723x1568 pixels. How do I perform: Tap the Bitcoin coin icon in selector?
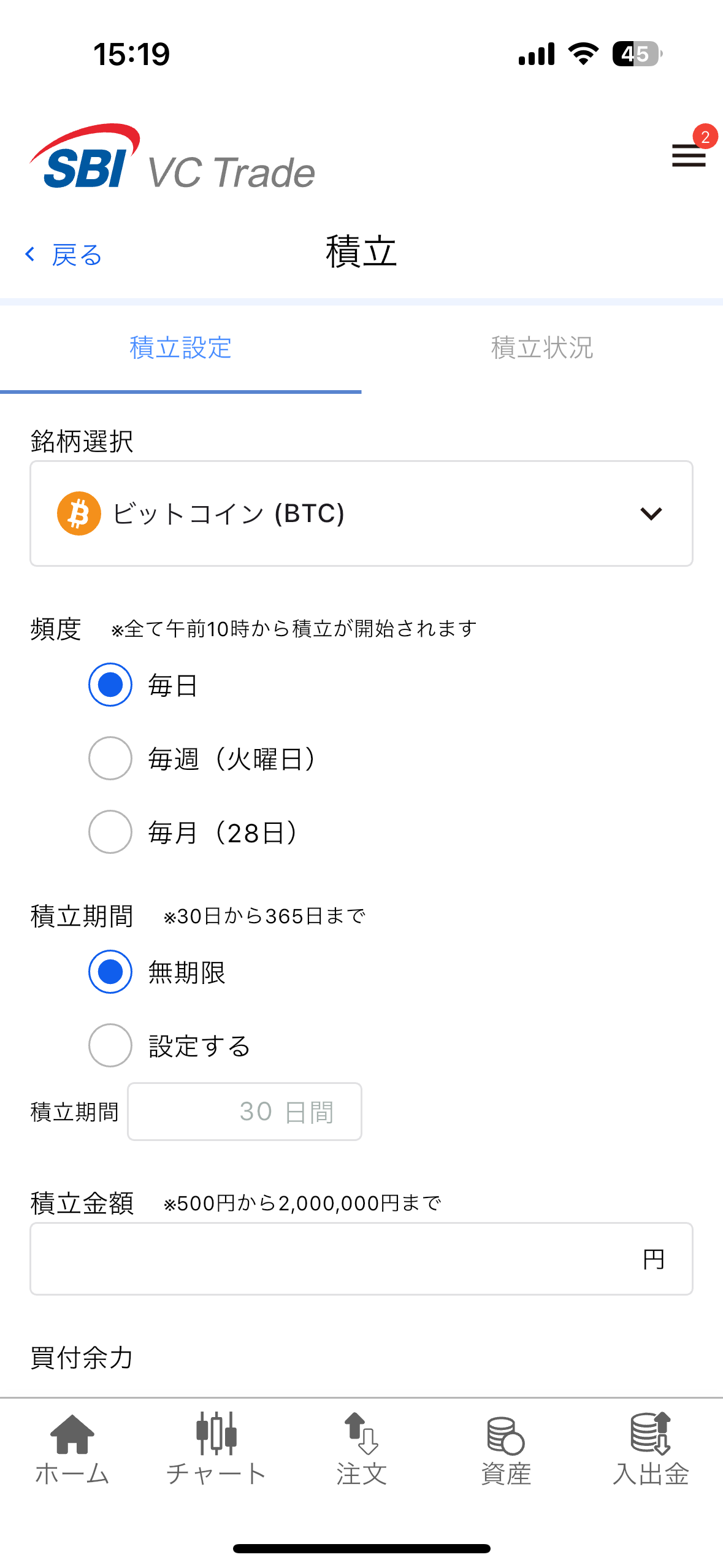pos(79,513)
